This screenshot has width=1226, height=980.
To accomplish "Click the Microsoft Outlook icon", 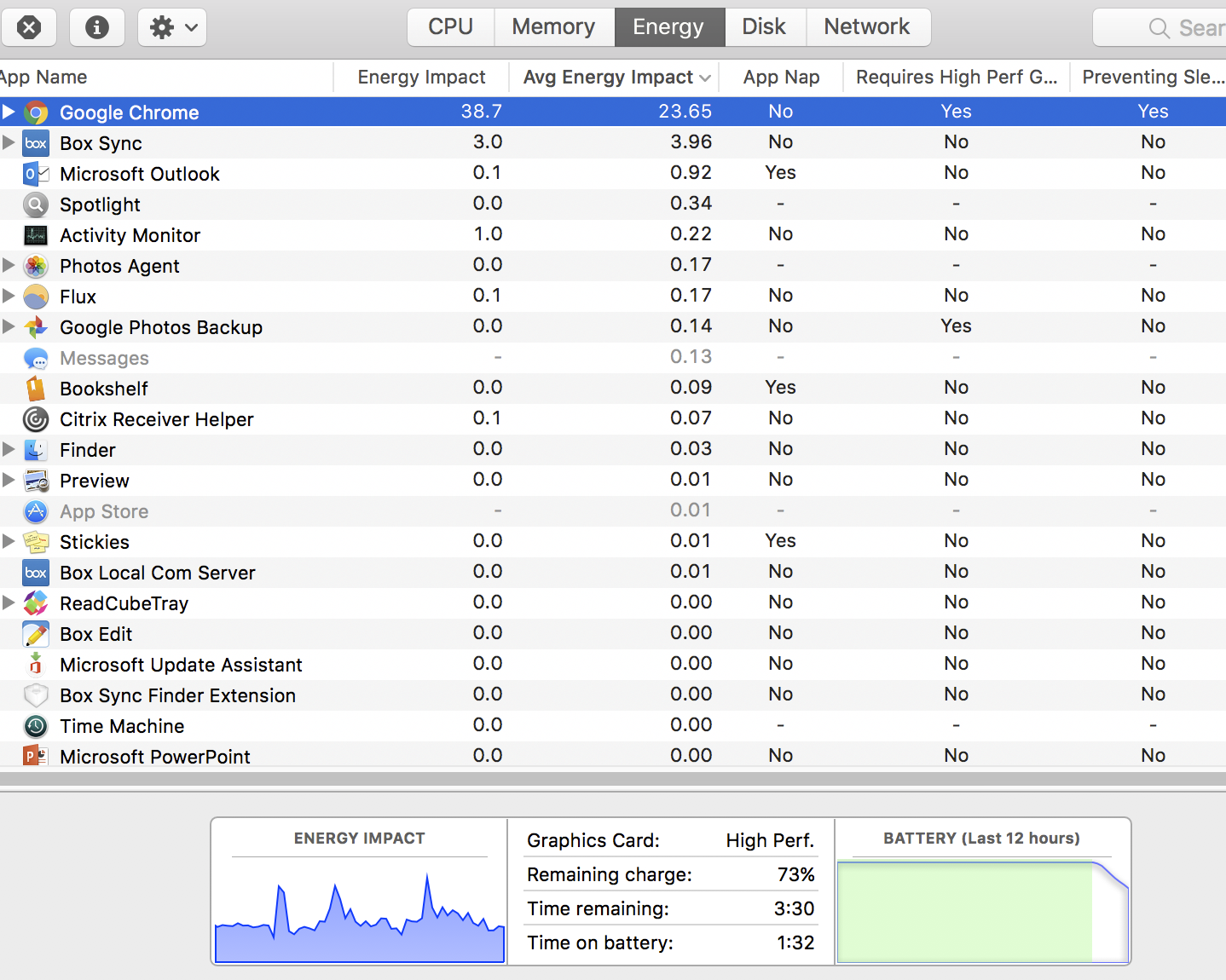I will (x=36, y=174).
